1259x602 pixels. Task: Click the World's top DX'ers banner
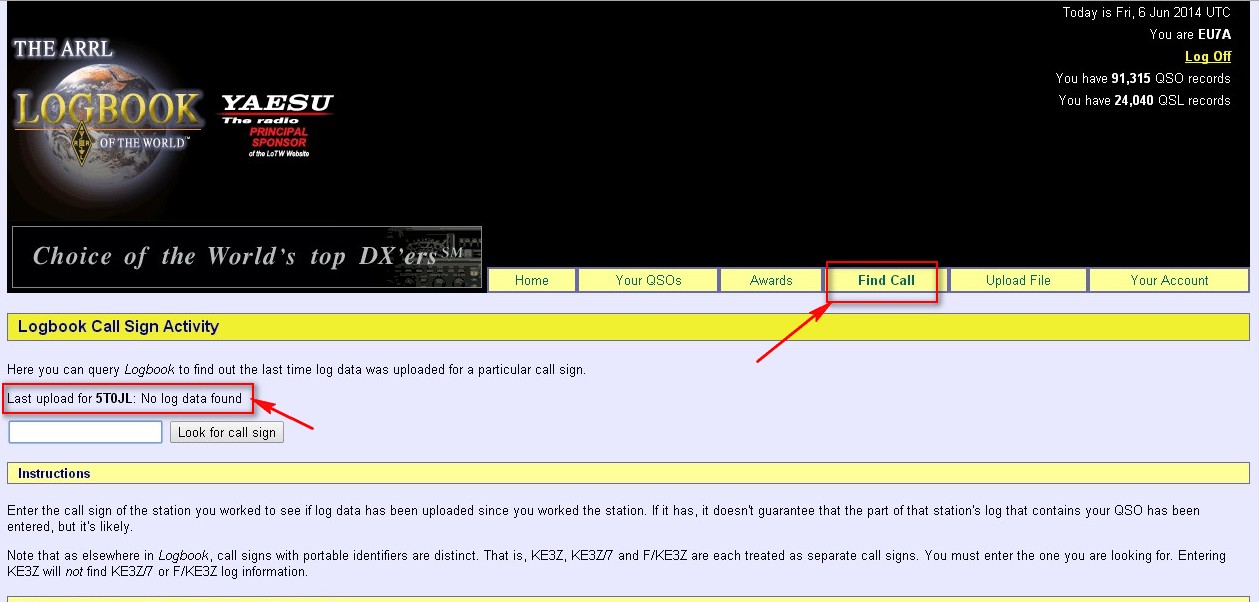pyautogui.click(x=246, y=257)
